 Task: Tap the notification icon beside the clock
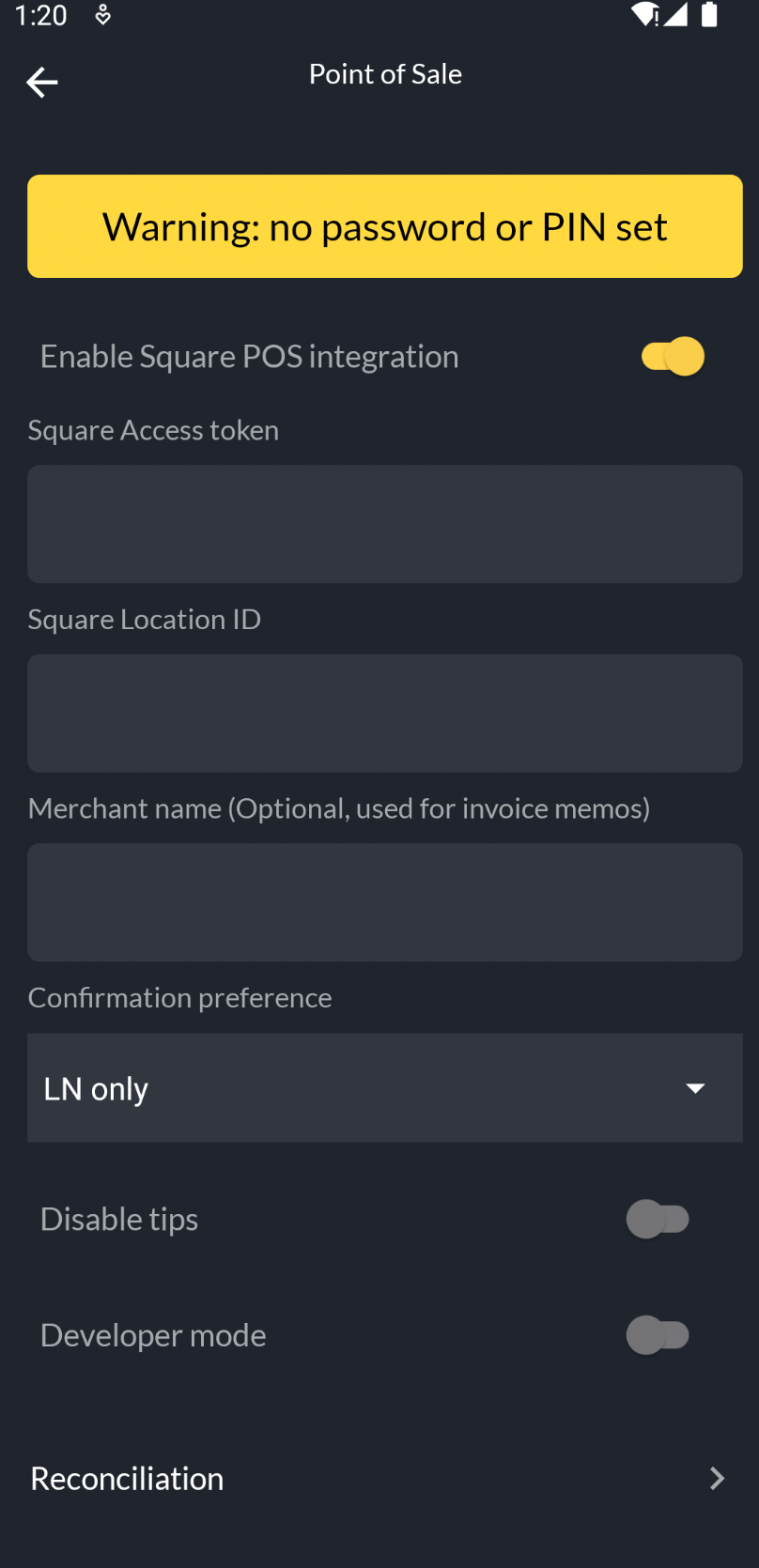pos(103,15)
